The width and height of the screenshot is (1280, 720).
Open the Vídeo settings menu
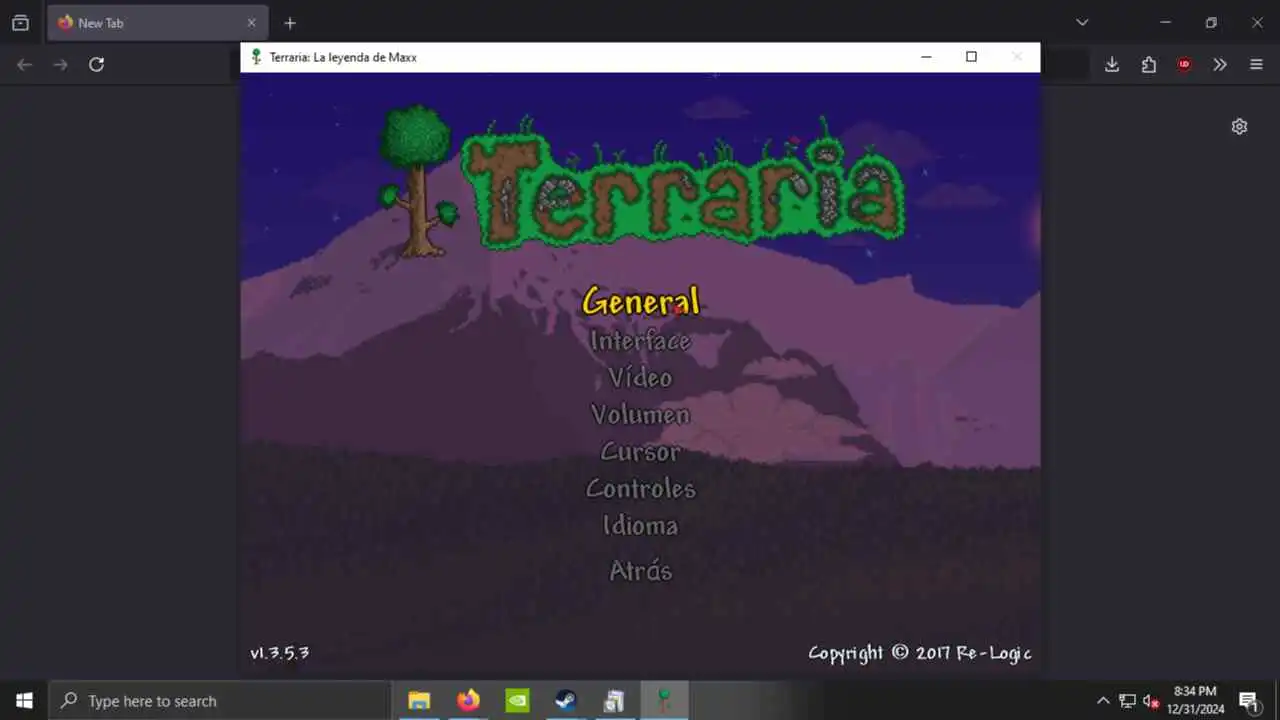tap(640, 377)
